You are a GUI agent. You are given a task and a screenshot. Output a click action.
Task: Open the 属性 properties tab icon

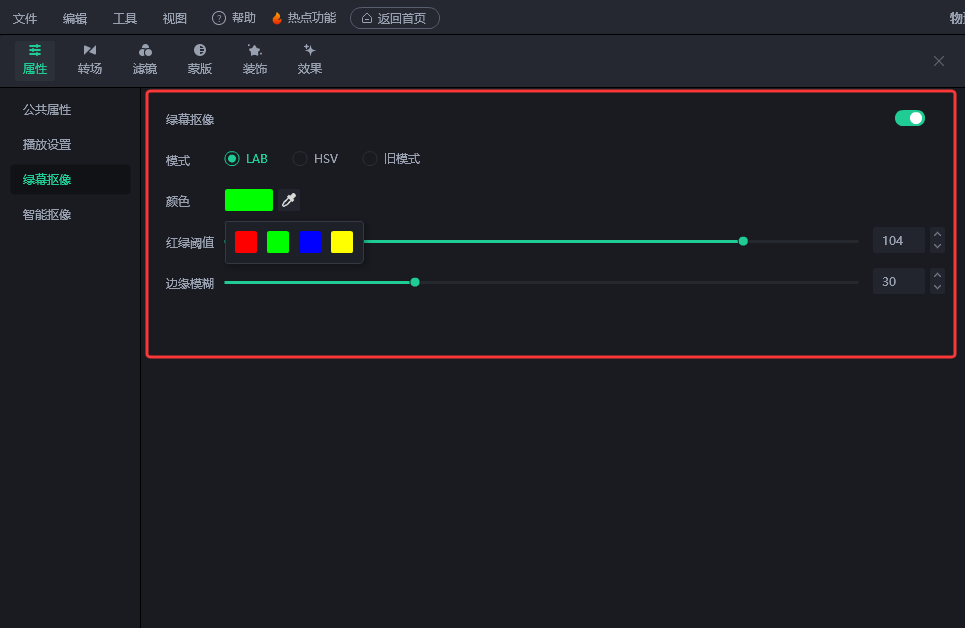[35, 51]
